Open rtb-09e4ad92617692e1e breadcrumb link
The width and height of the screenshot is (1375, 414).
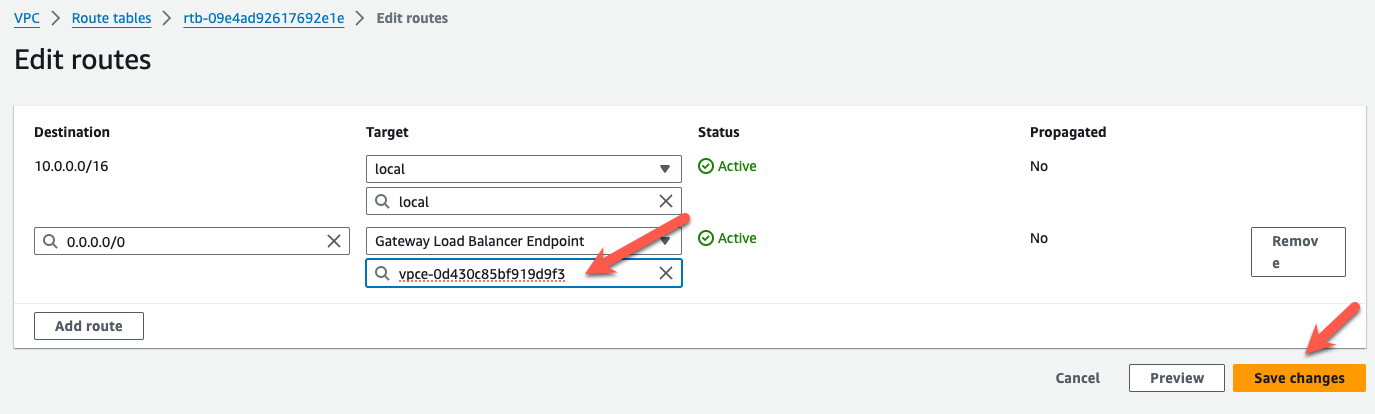click(x=264, y=18)
